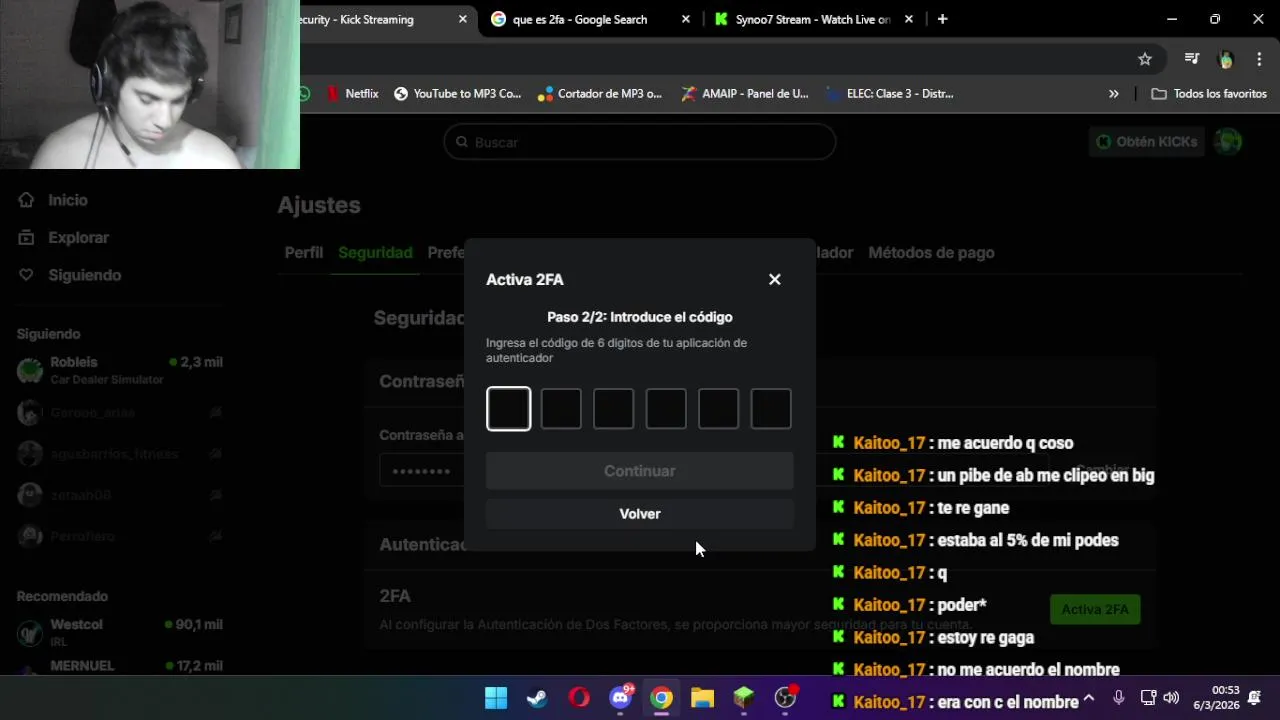This screenshot has width=1280, height=720.
Task: Close the Synoo7 Stream tab
Action: 909,19
